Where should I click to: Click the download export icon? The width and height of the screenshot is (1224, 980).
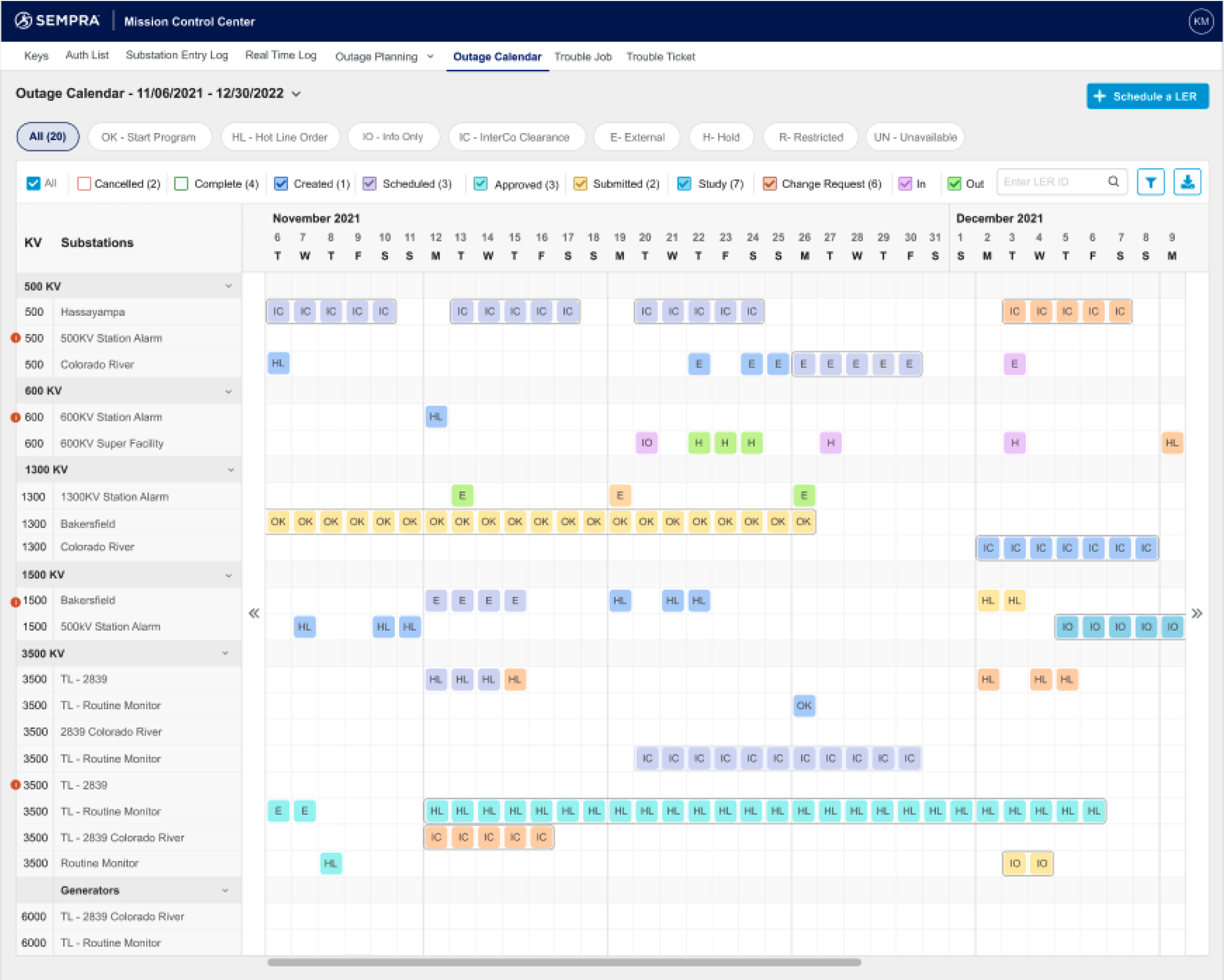(1187, 182)
